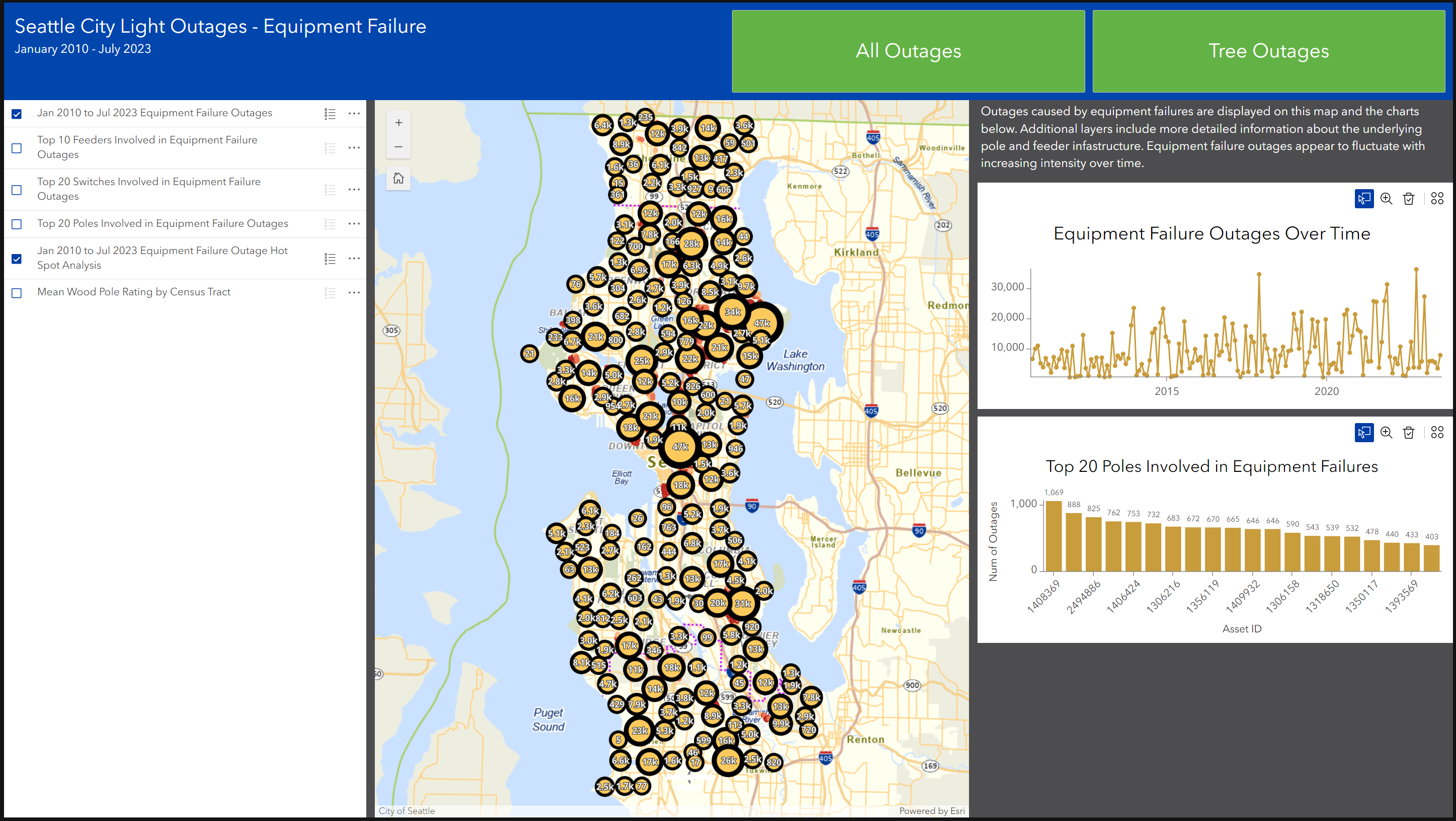This screenshot has width=1456, height=821.
Task: Open options menu for Mean Wood Pole Rating
Action: [354, 293]
